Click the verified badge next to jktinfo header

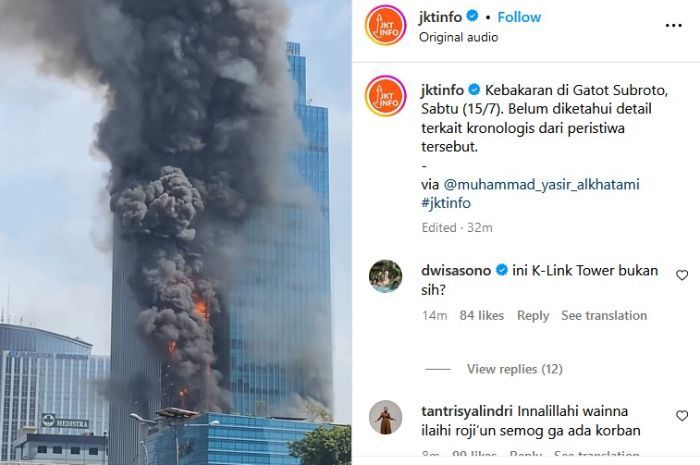click(472, 17)
